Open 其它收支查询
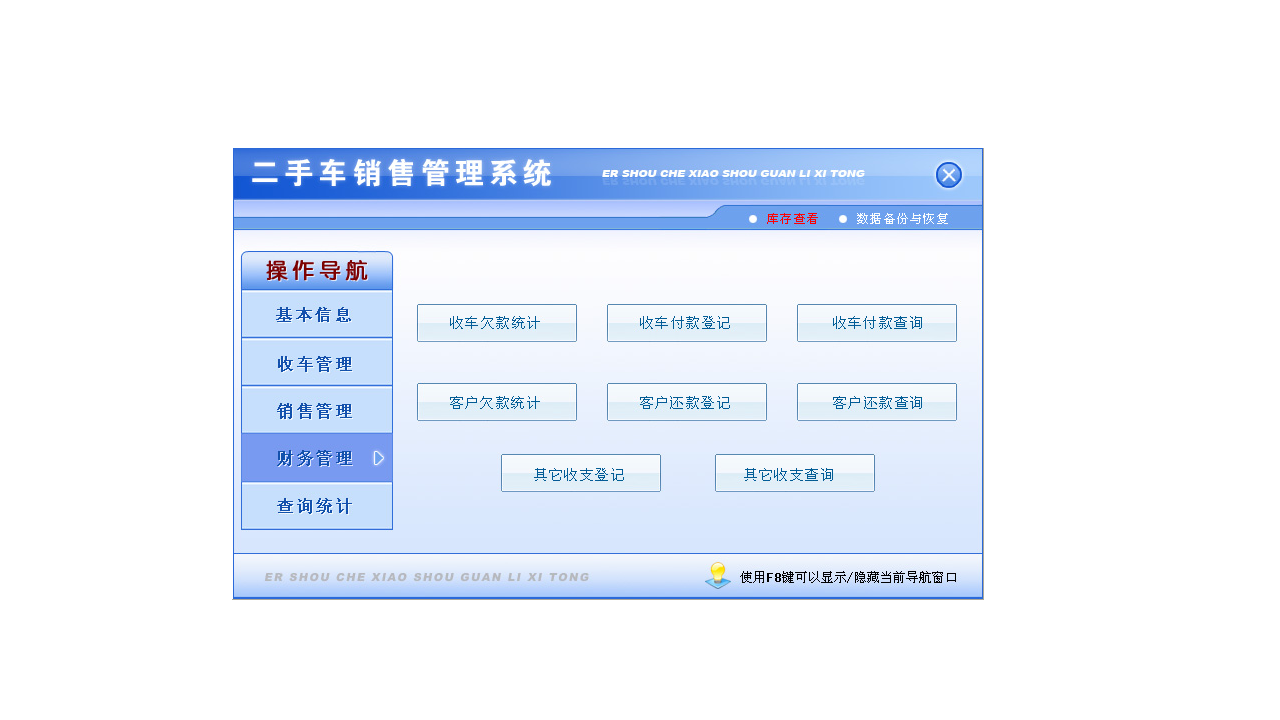 [794, 472]
